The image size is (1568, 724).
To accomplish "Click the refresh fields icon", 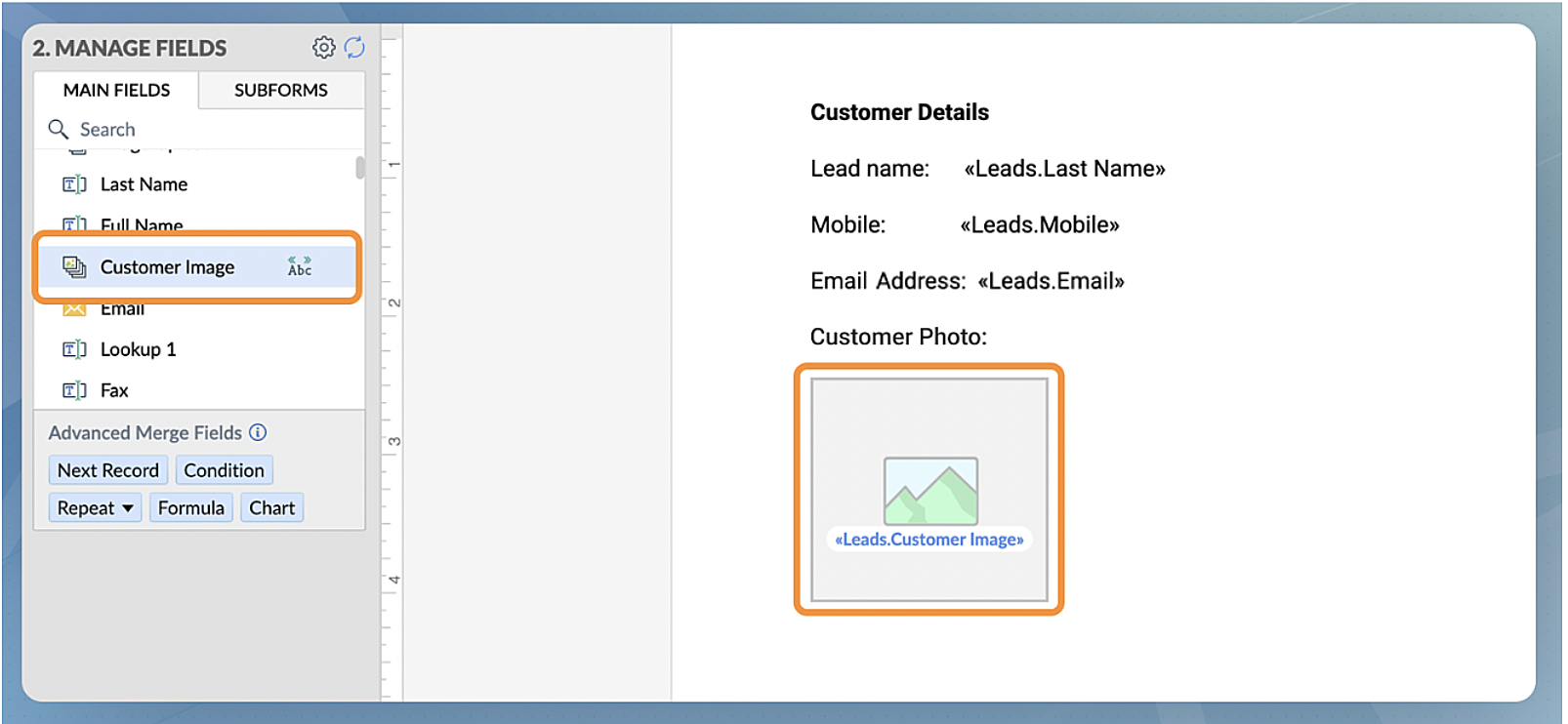I will [354, 47].
